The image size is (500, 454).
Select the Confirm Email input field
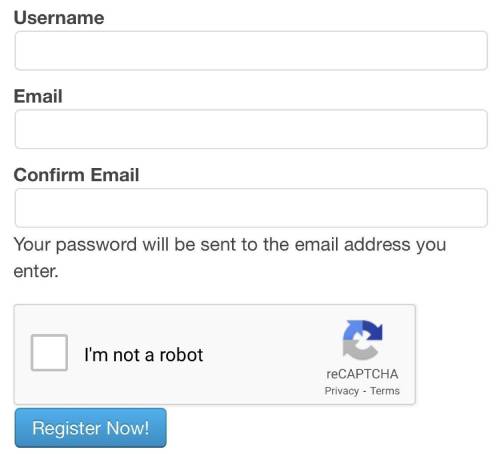[x=251, y=208]
